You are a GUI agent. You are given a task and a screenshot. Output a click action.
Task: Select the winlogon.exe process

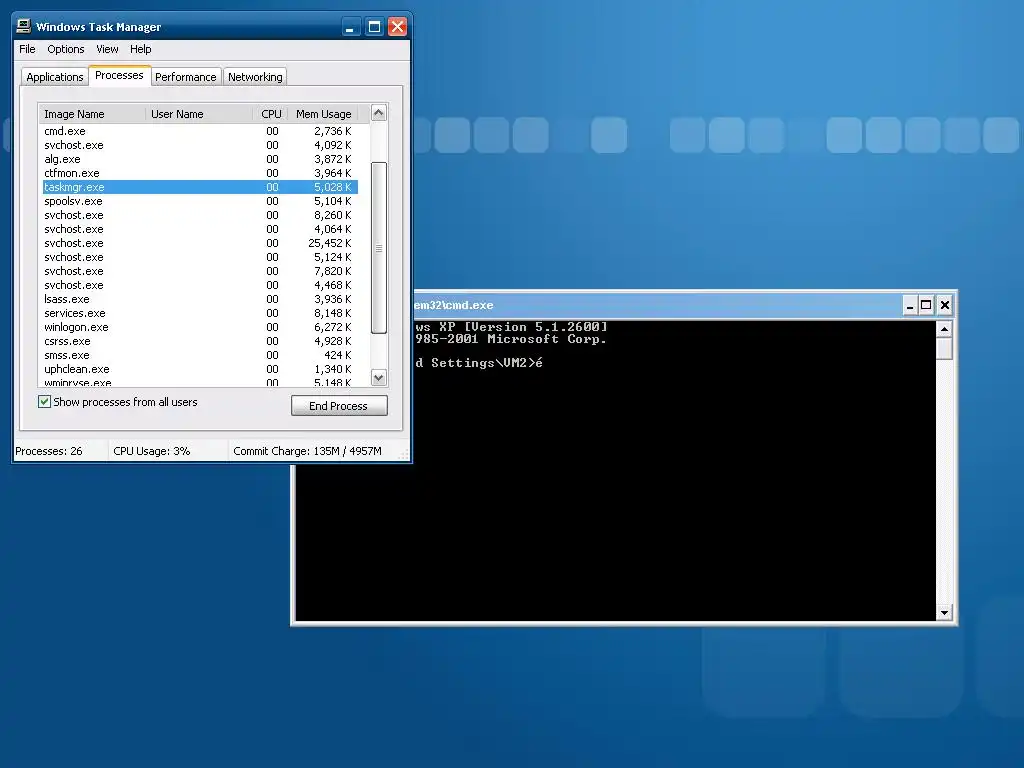pyautogui.click(x=200, y=327)
